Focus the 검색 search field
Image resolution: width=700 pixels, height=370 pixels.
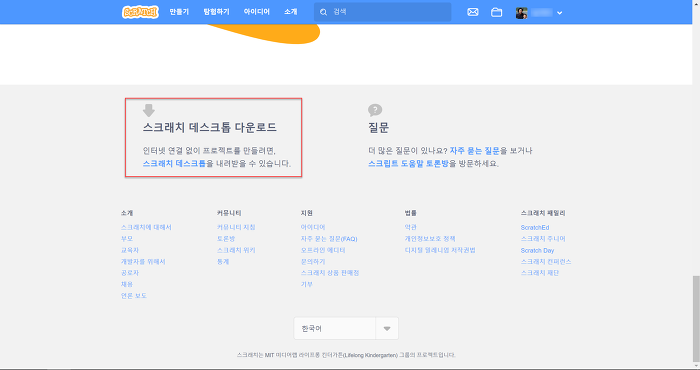click(x=383, y=12)
